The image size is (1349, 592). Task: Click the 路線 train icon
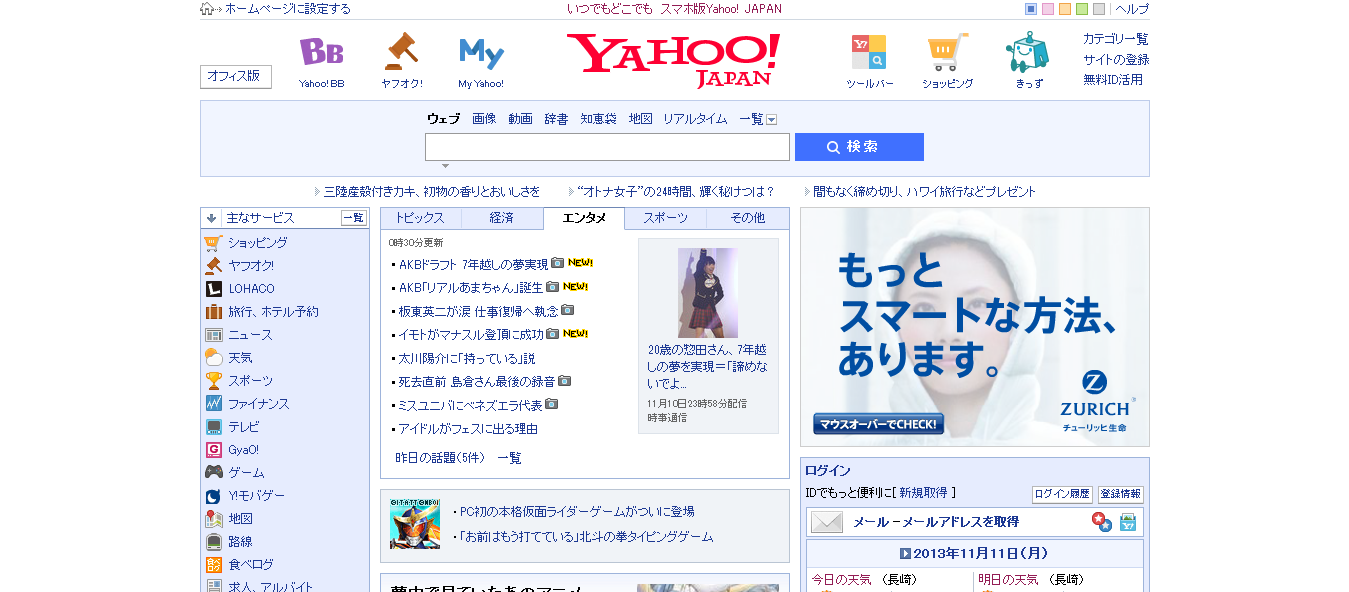pos(213,542)
